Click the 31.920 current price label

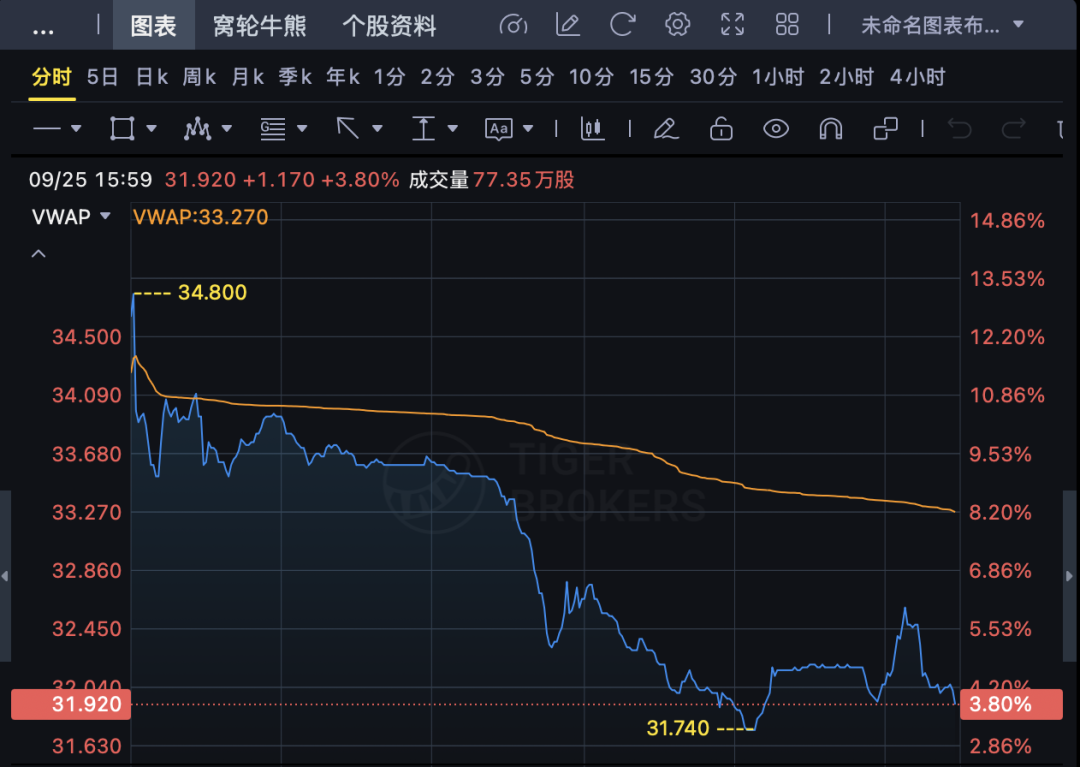click(66, 705)
